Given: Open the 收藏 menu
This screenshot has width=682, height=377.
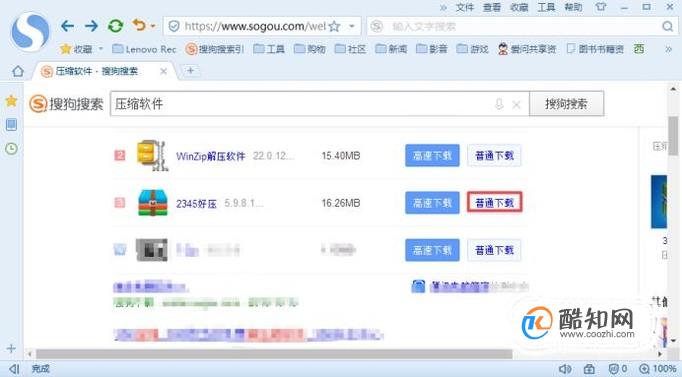Looking at the screenshot, I should click(519, 7).
